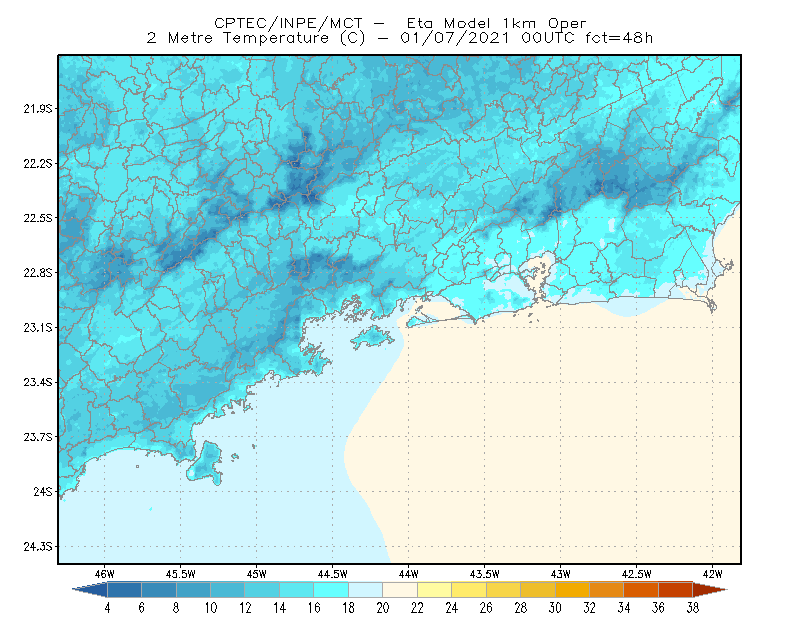This screenshot has width=800, height=618.
Task: Click the 44W longitude axis label
Action: click(408, 574)
